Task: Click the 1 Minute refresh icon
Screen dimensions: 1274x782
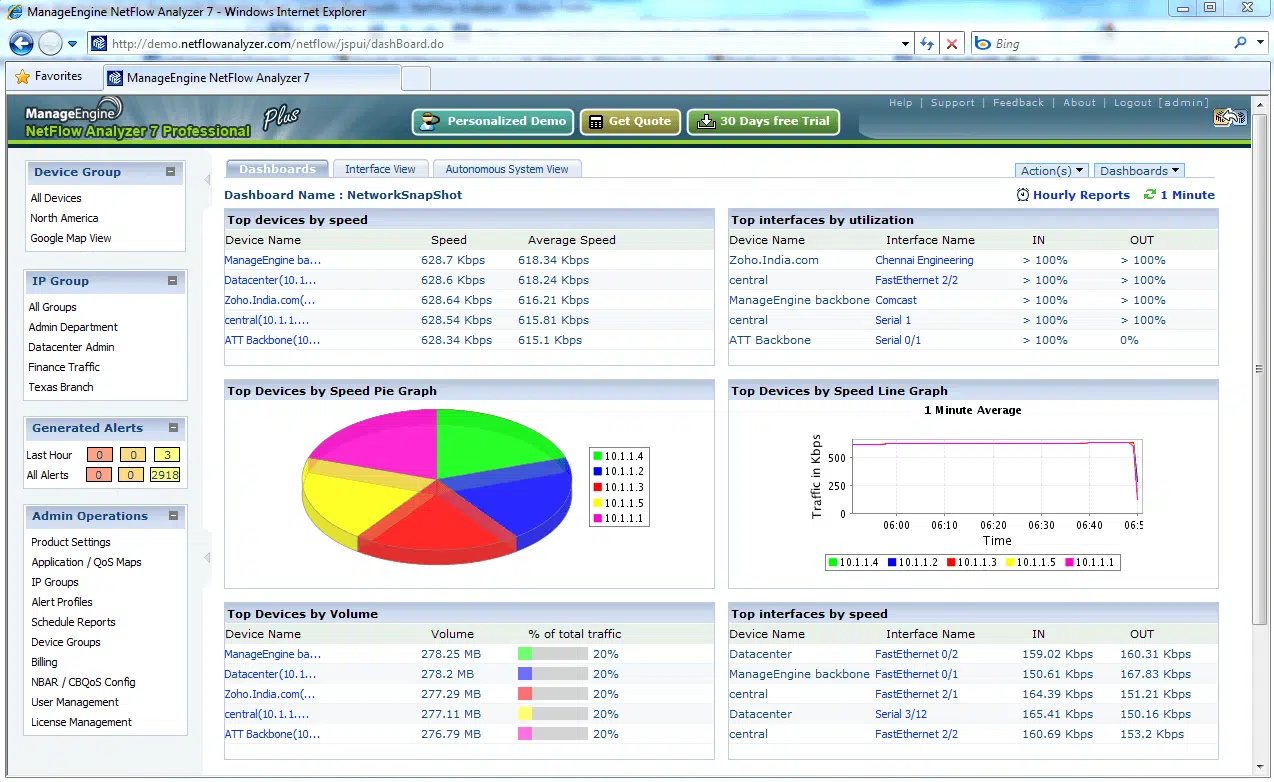Action: point(1150,195)
